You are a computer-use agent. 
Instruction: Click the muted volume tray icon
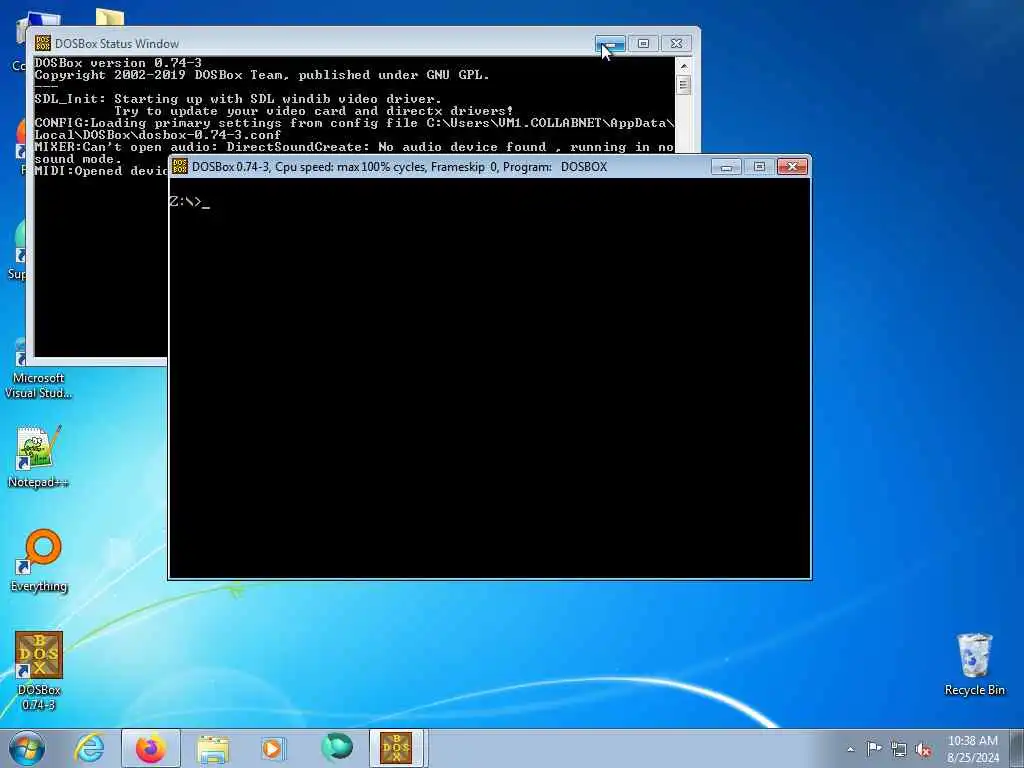click(x=923, y=749)
